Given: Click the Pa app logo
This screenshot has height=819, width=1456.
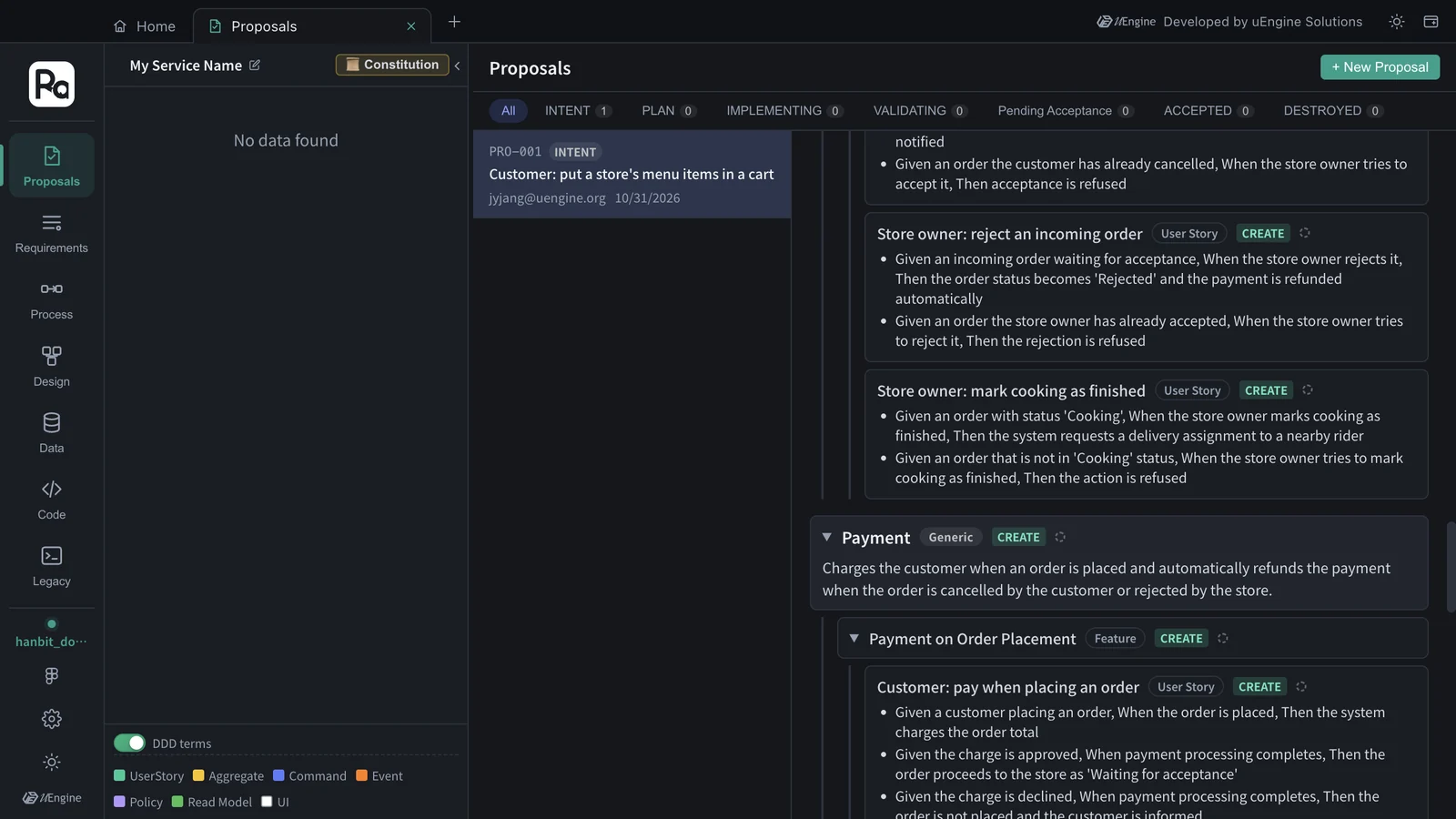Looking at the screenshot, I should pyautogui.click(x=52, y=85).
